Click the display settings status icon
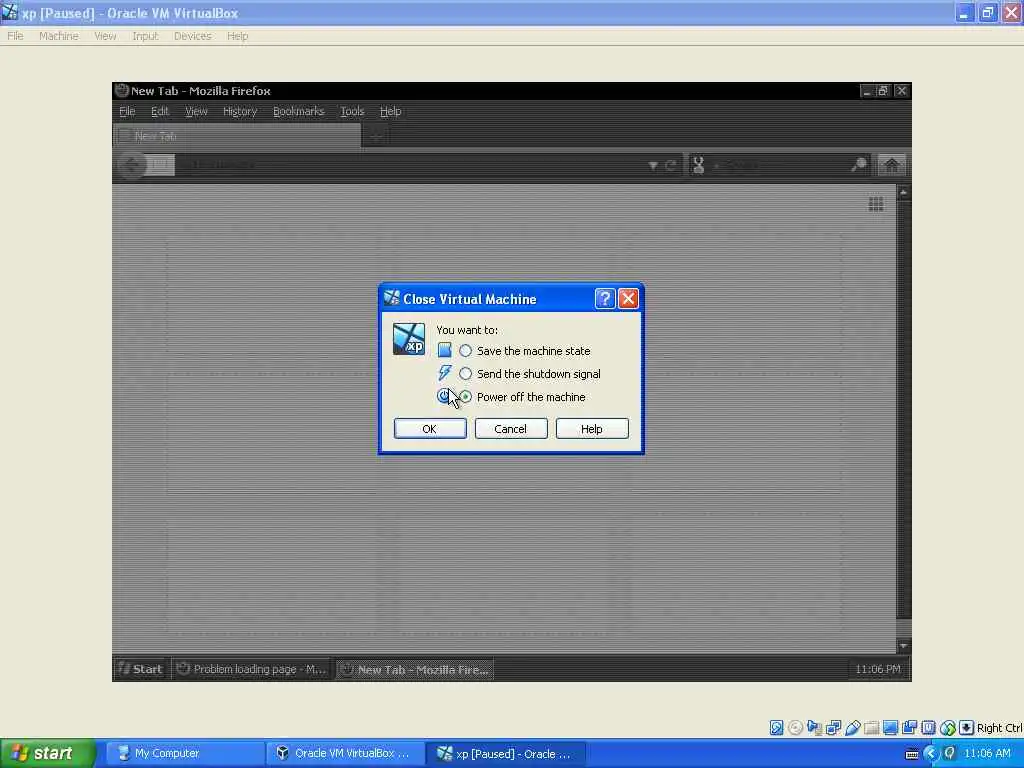Viewport: 1024px width, 768px height. (x=890, y=728)
